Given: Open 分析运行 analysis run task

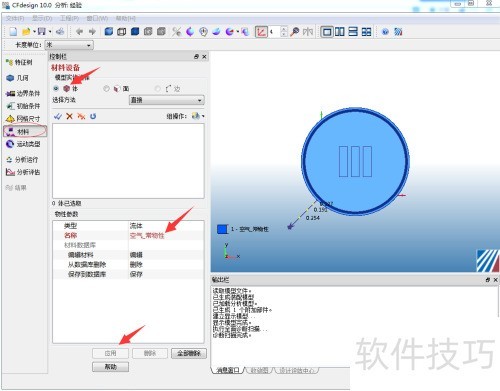Looking at the screenshot, I should coord(22,160).
